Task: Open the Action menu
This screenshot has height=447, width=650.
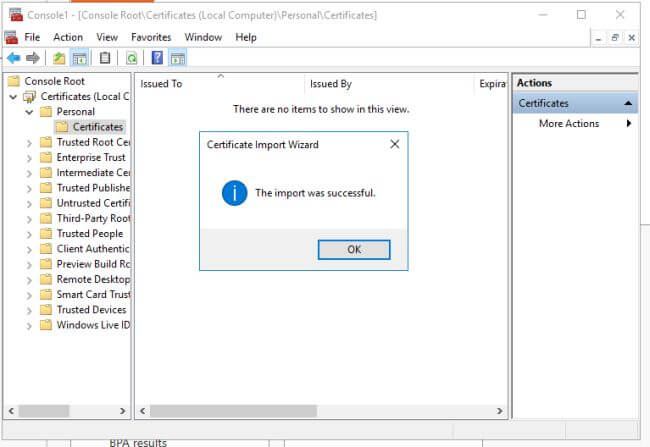Action: pos(68,37)
